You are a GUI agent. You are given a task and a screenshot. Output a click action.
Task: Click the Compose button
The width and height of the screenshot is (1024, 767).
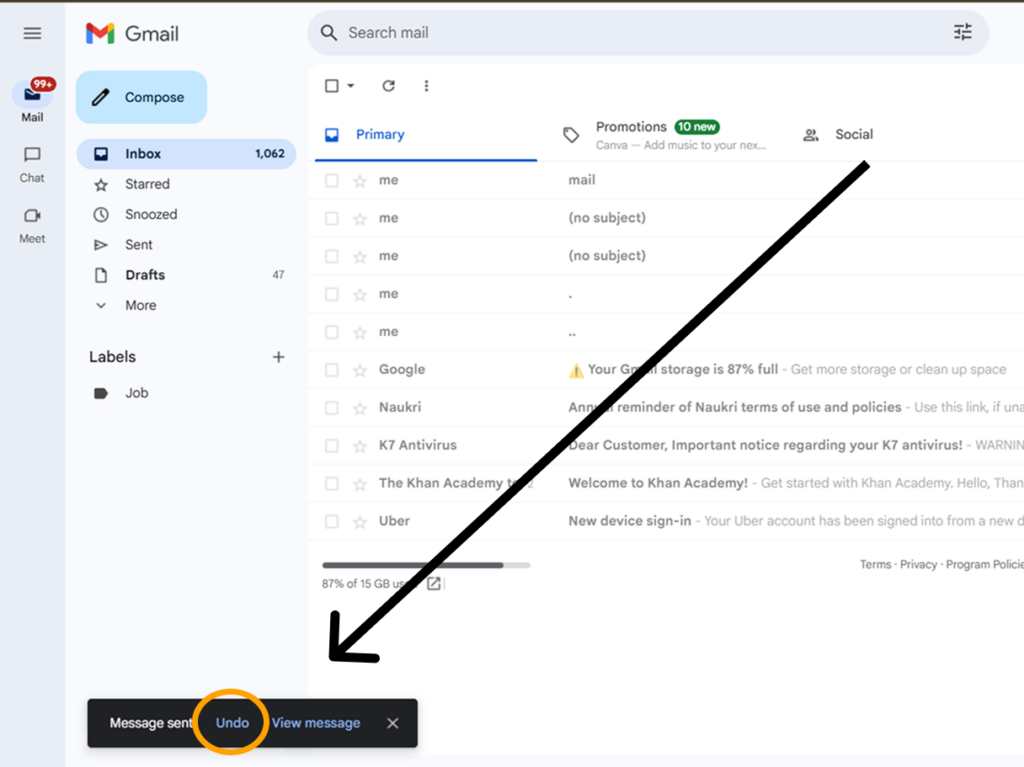[x=142, y=97]
